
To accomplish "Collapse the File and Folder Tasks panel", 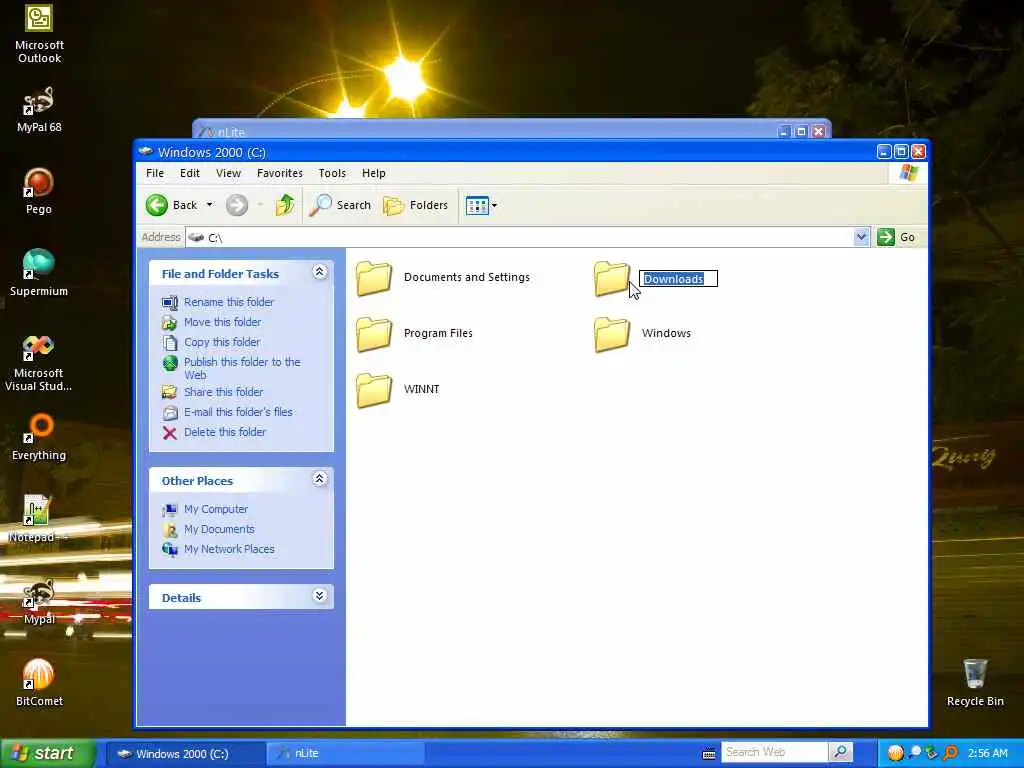I will (319, 272).
